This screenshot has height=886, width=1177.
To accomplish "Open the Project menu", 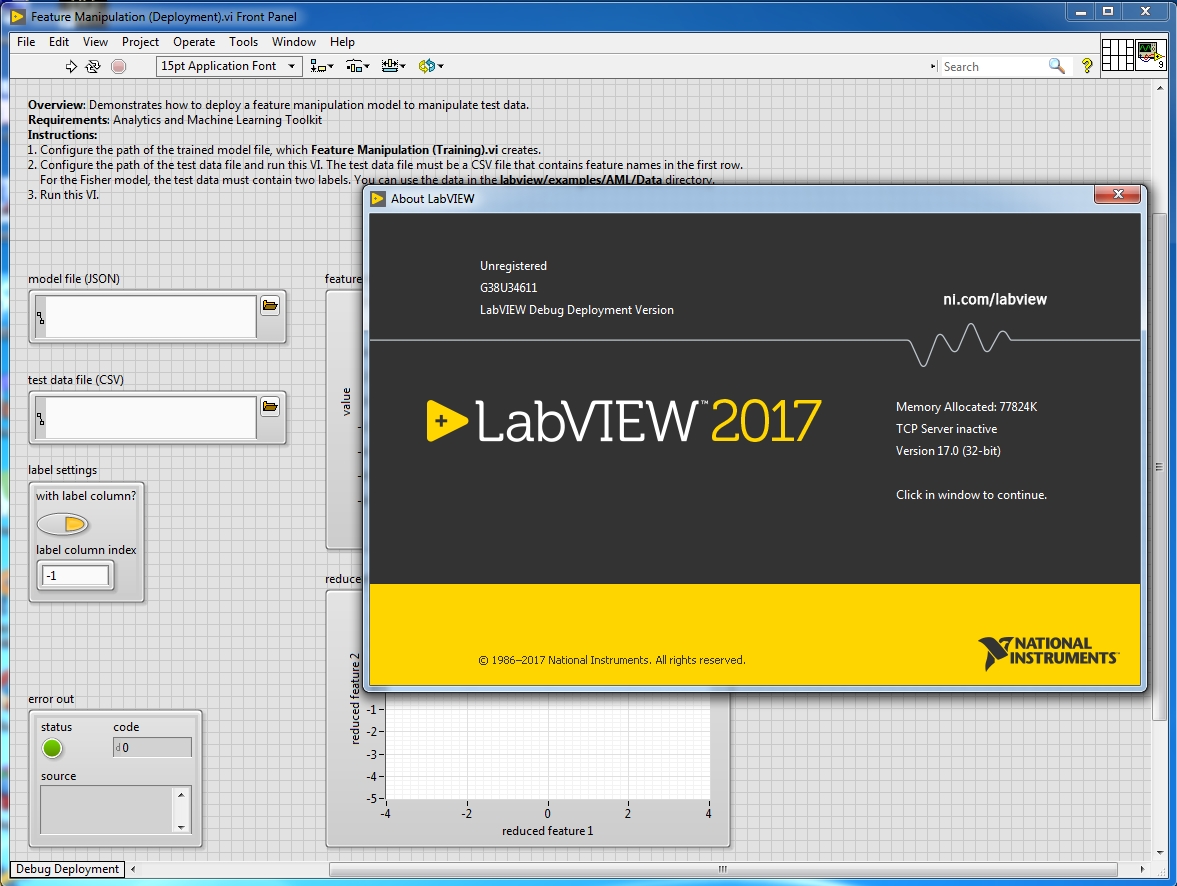I will coord(140,42).
